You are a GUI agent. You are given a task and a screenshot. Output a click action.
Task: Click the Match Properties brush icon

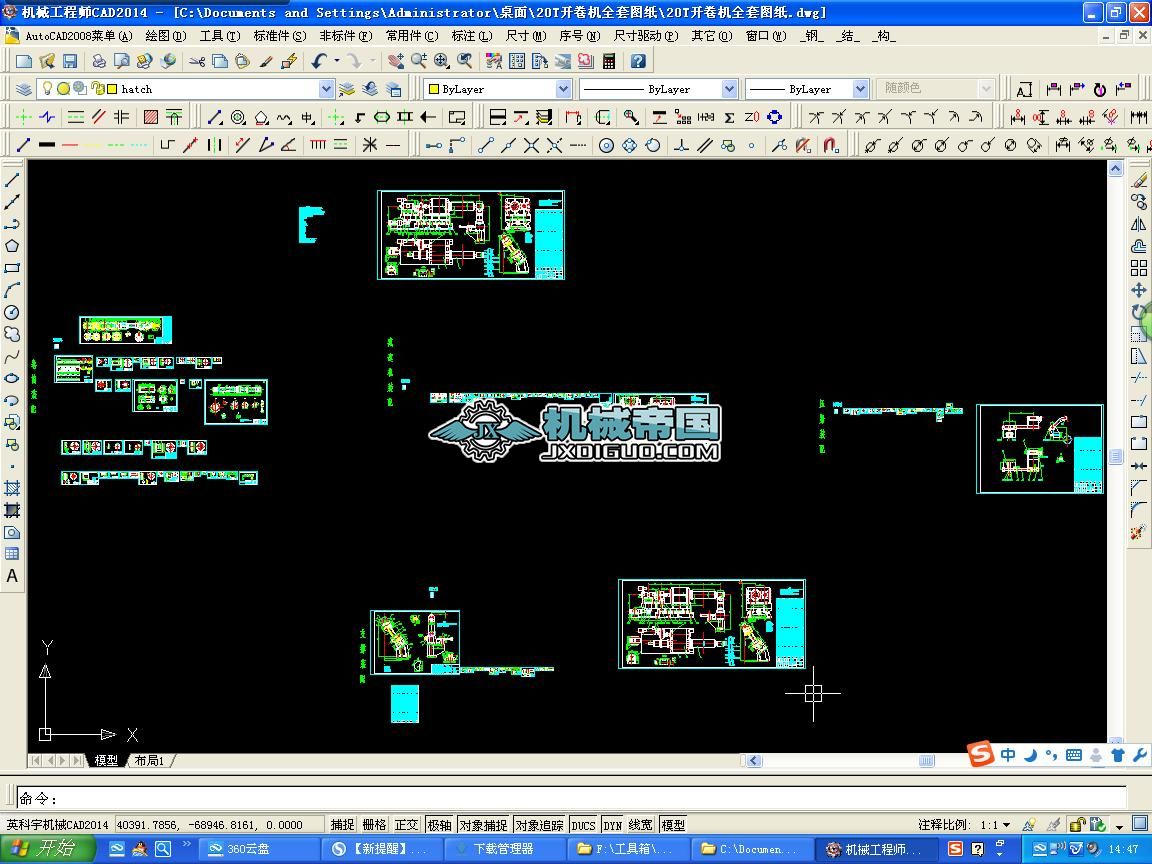coord(266,62)
